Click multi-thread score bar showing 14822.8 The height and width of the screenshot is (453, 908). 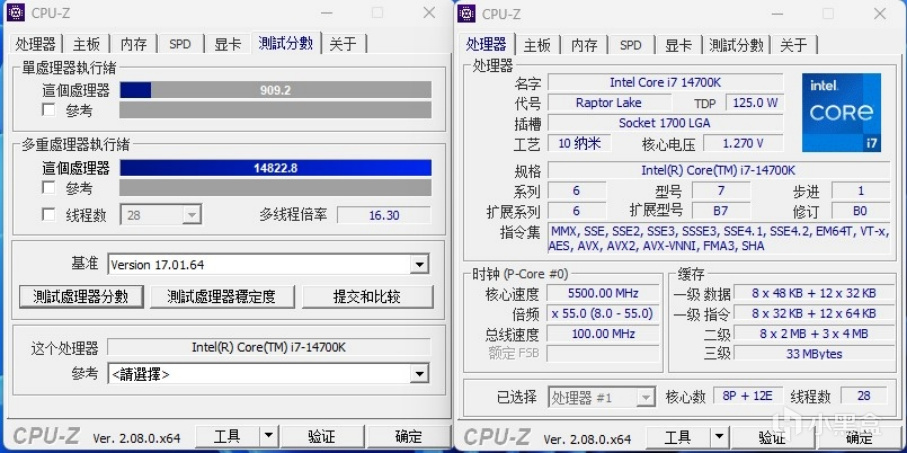276,168
